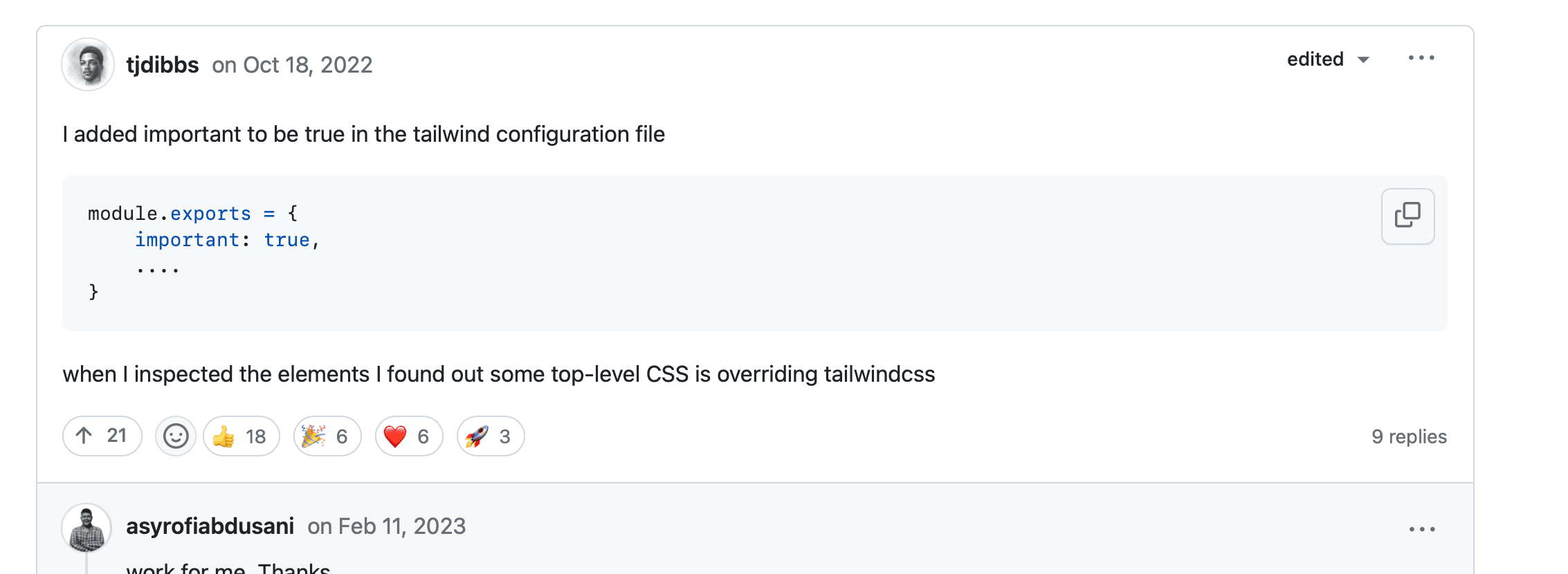This screenshot has height=574, width=1568.
Task: Expand the edited history dropdown
Action: 1328,59
